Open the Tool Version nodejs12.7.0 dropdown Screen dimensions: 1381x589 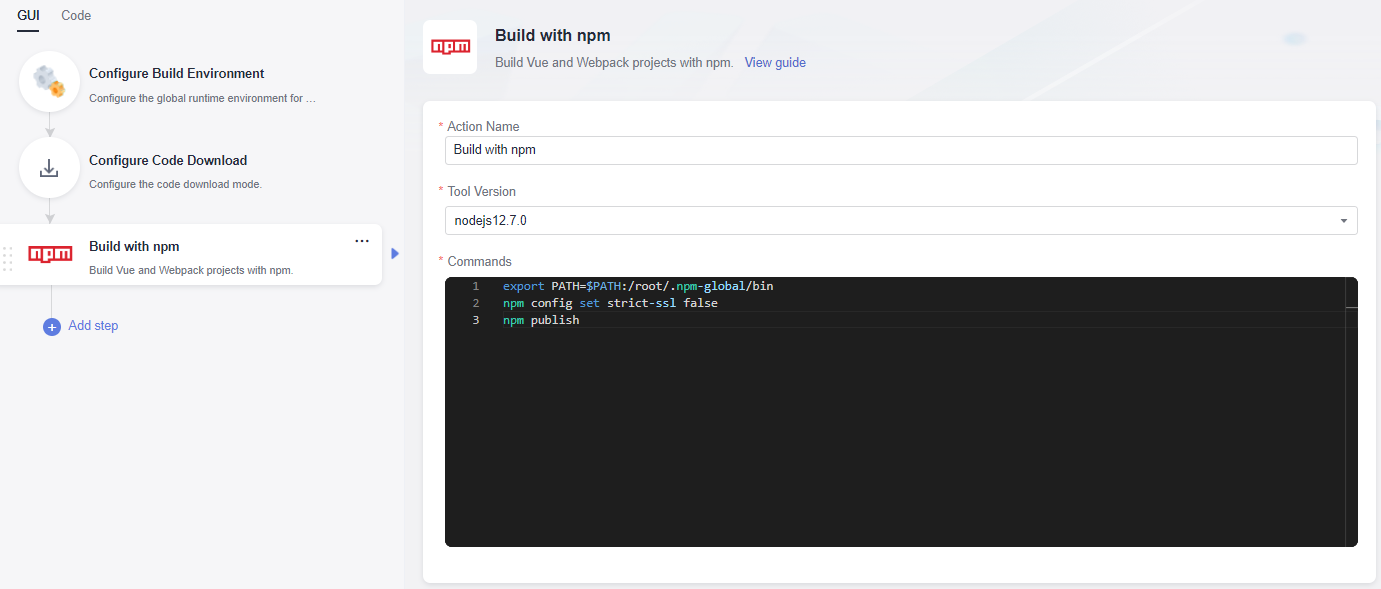(901, 220)
